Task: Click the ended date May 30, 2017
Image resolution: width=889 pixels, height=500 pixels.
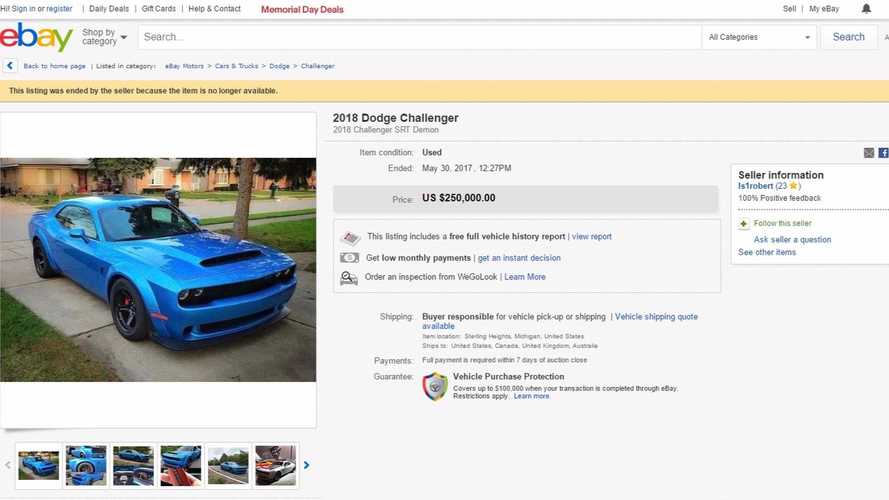Action: [467, 168]
